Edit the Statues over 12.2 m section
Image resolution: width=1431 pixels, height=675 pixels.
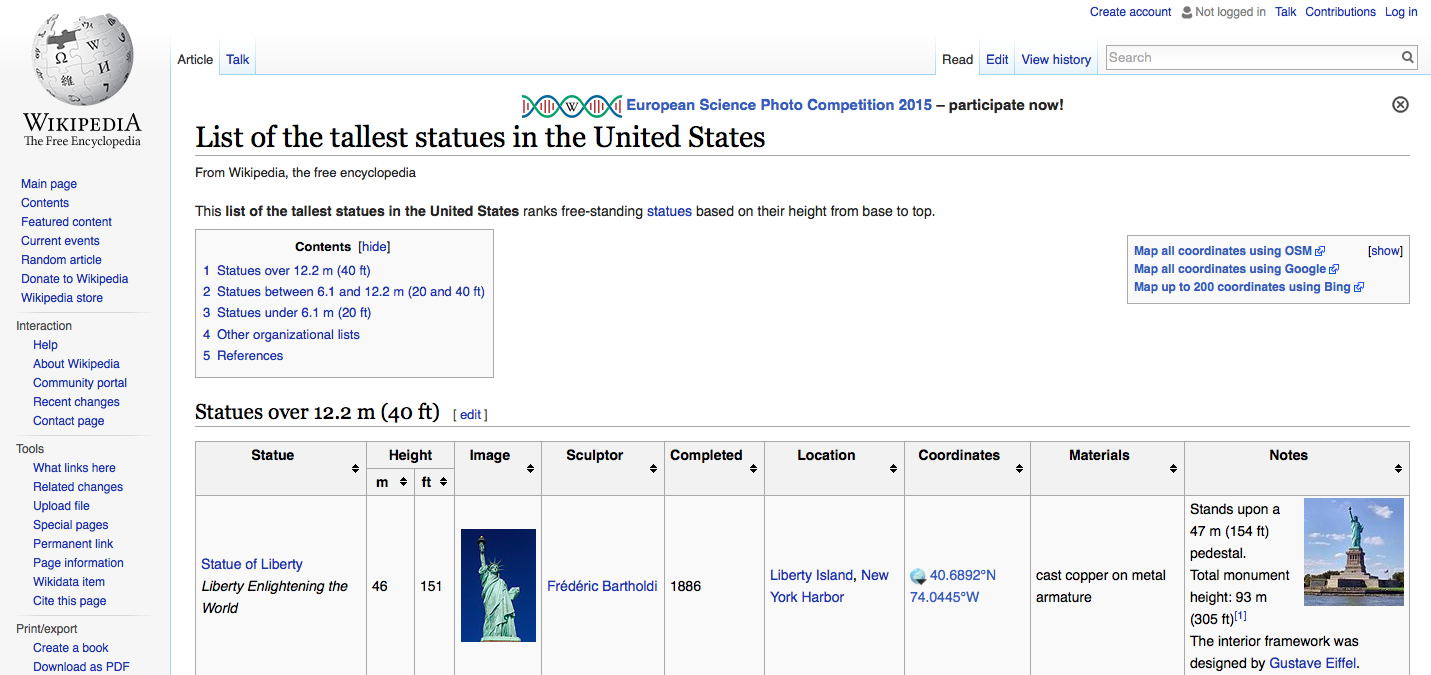click(x=470, y=415)
